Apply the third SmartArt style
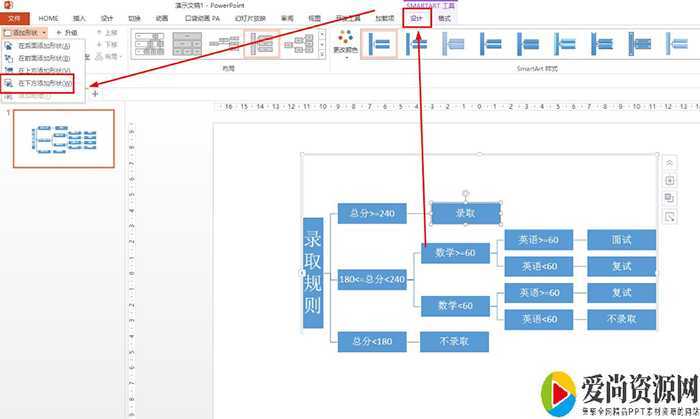700x419 pixels. [x=455, y=44]
